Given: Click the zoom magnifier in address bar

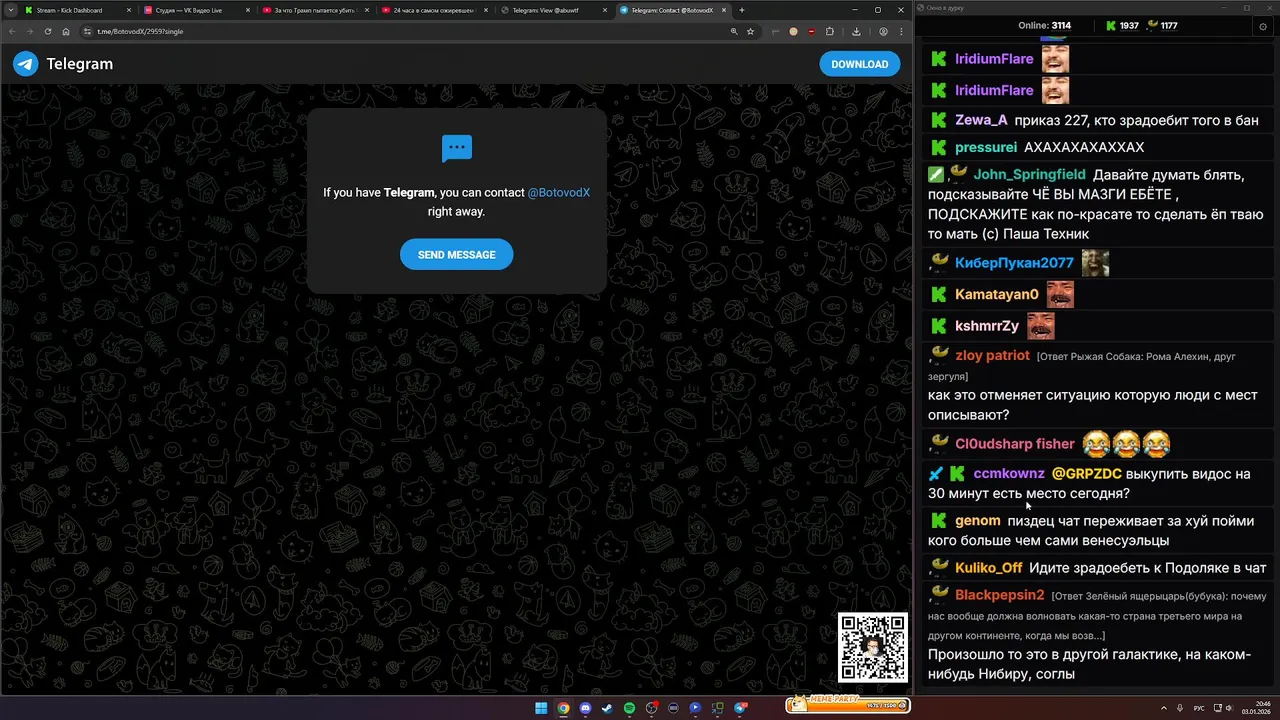Looking at the screenshot, I should click(734, 31).
